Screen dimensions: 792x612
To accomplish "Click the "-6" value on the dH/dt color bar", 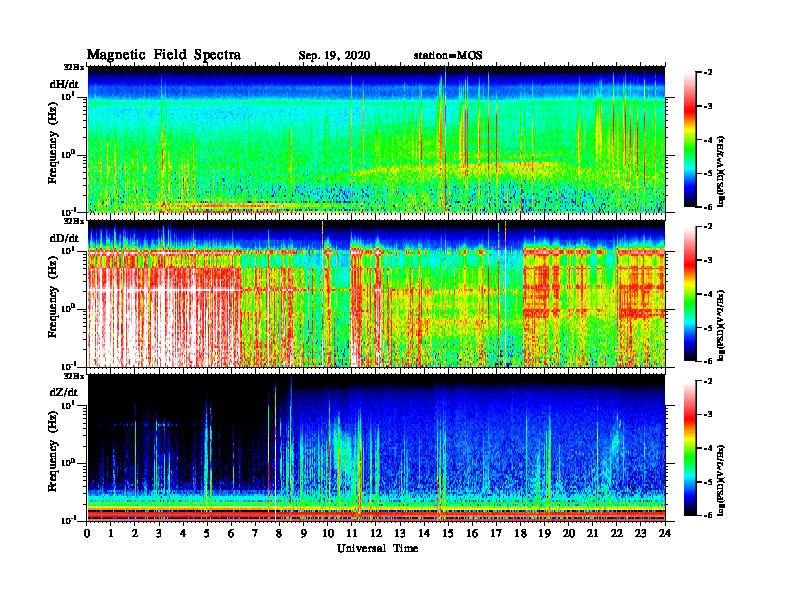I will tap(707, 207).
